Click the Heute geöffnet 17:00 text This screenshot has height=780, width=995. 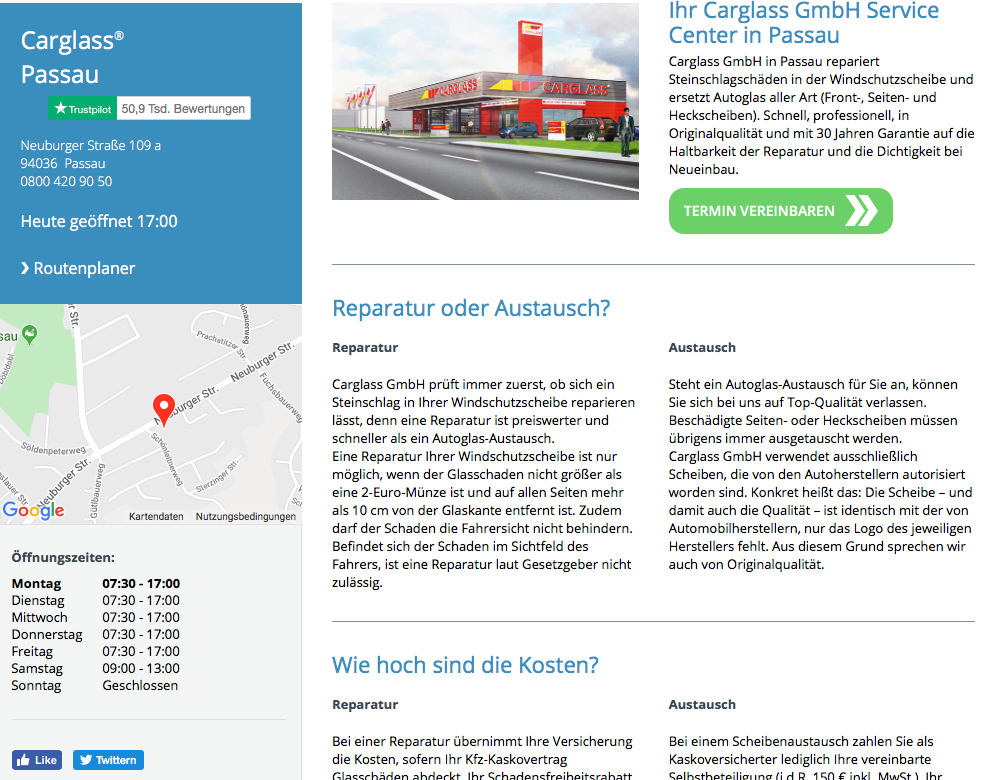99,221
